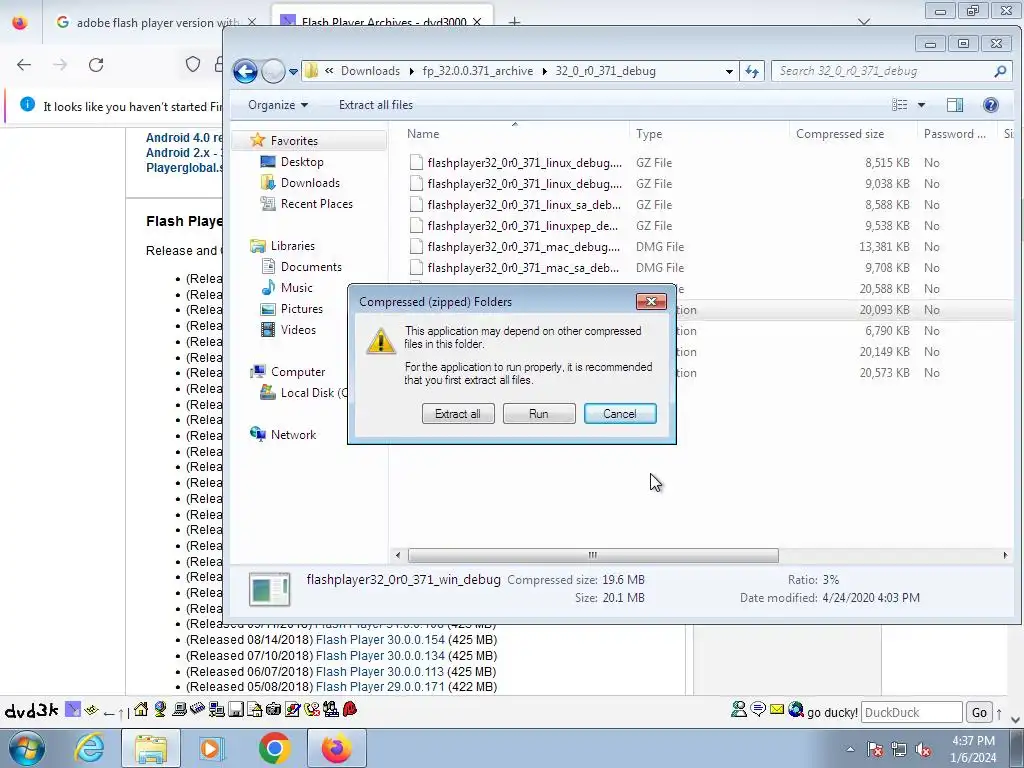The height and width of the screenshot is (768, 1024).
Task: Click the speech bubble chat icon
Action: (x=758, y=709)
